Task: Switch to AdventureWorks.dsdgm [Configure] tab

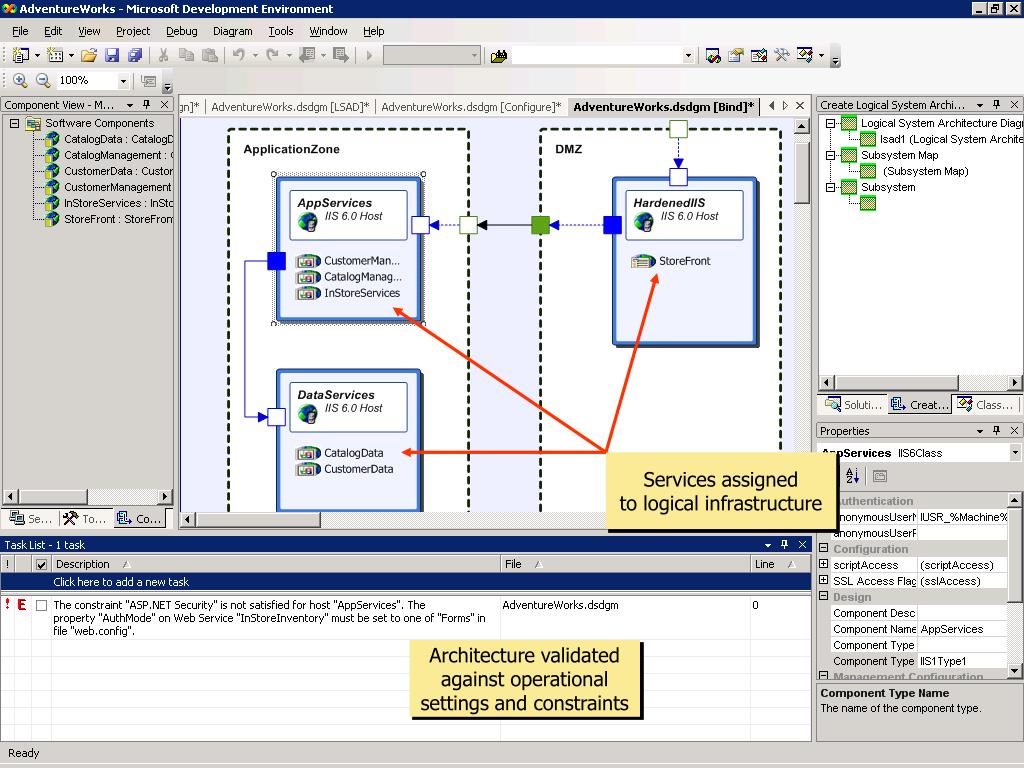Action: tap(471, 106)
